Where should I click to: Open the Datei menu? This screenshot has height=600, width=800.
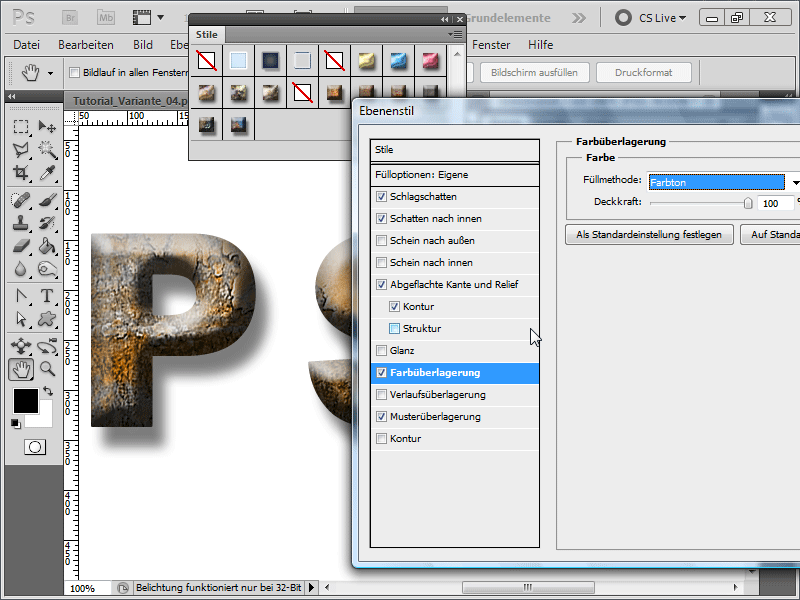[x=27, y=45]
